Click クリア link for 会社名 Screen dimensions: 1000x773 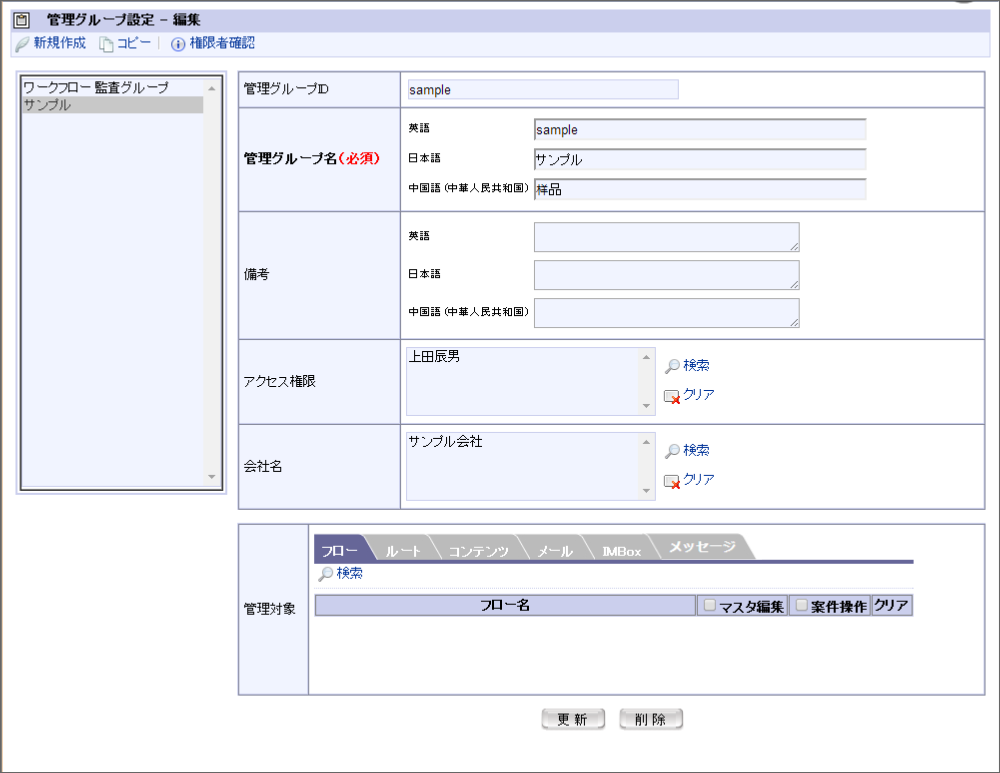point(699,480)
